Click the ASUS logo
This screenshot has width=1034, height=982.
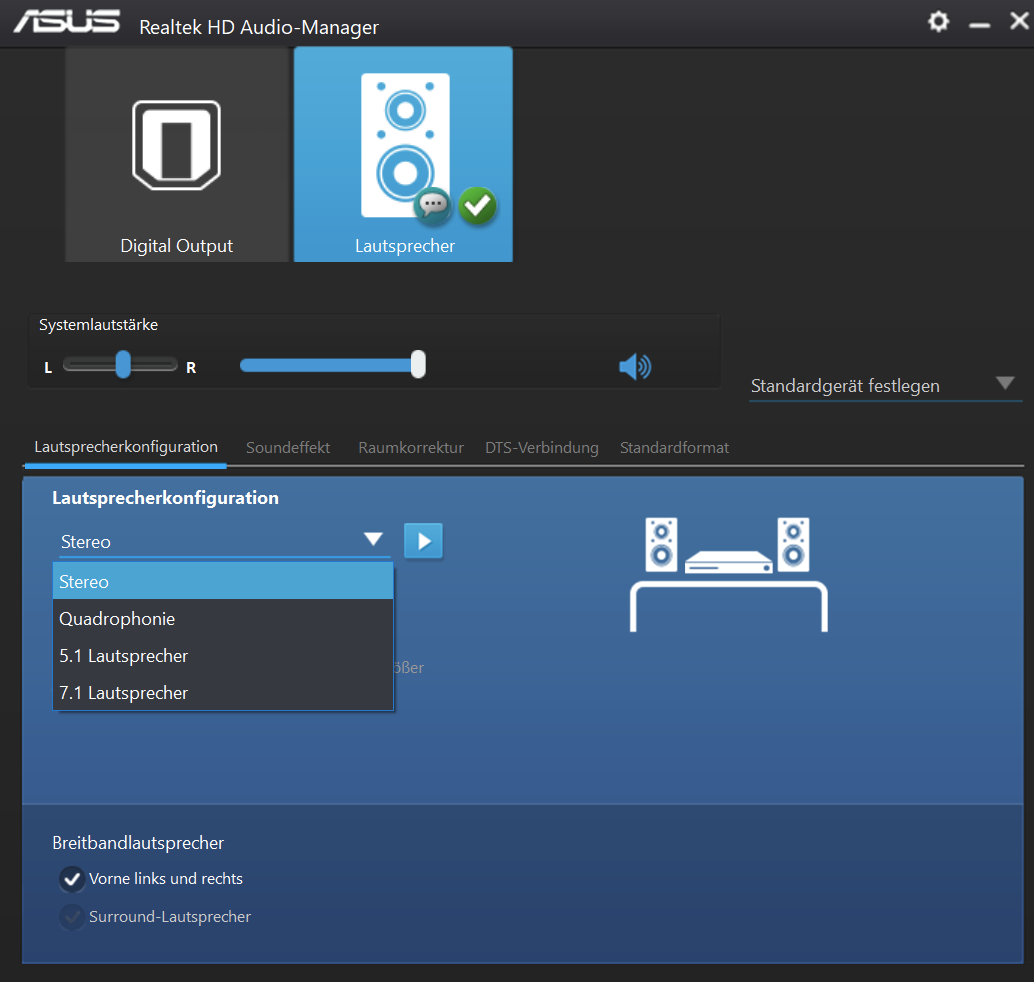[67, 22]
